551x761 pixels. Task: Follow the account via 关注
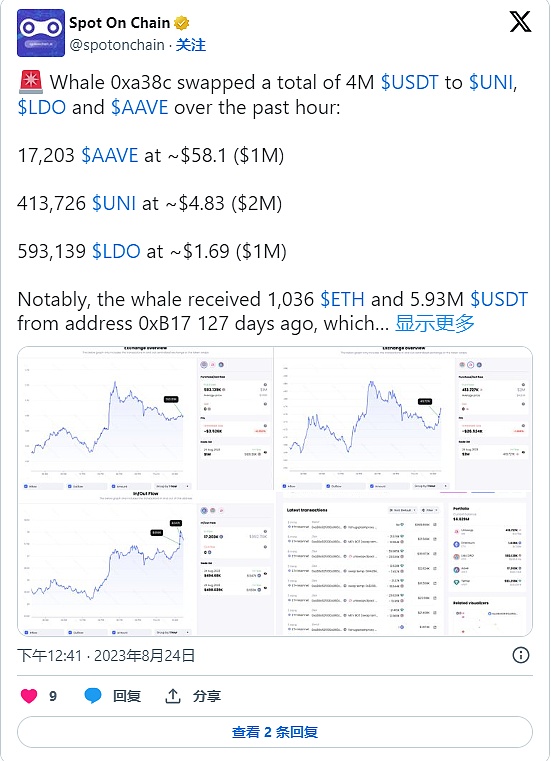tap(190, 45)
